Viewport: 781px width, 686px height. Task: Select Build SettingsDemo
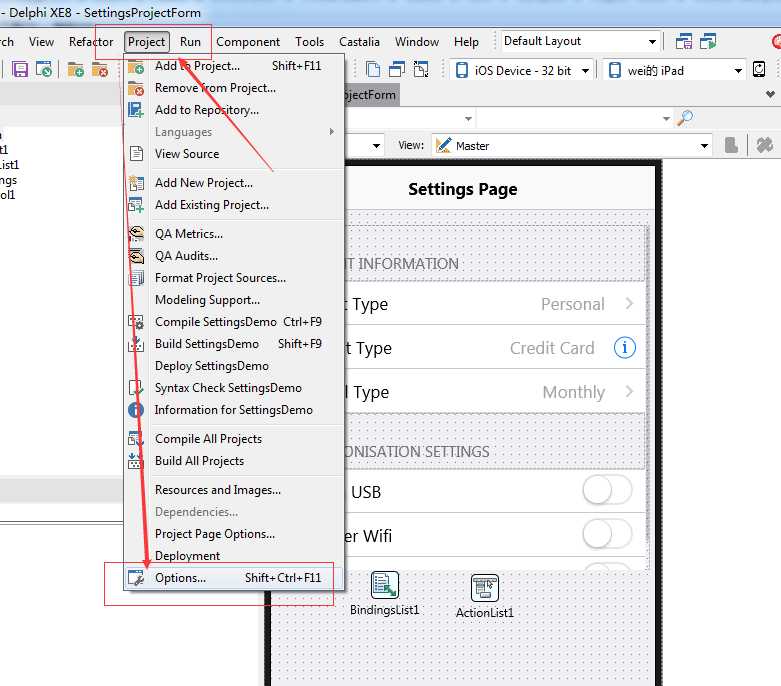[234, 344]
